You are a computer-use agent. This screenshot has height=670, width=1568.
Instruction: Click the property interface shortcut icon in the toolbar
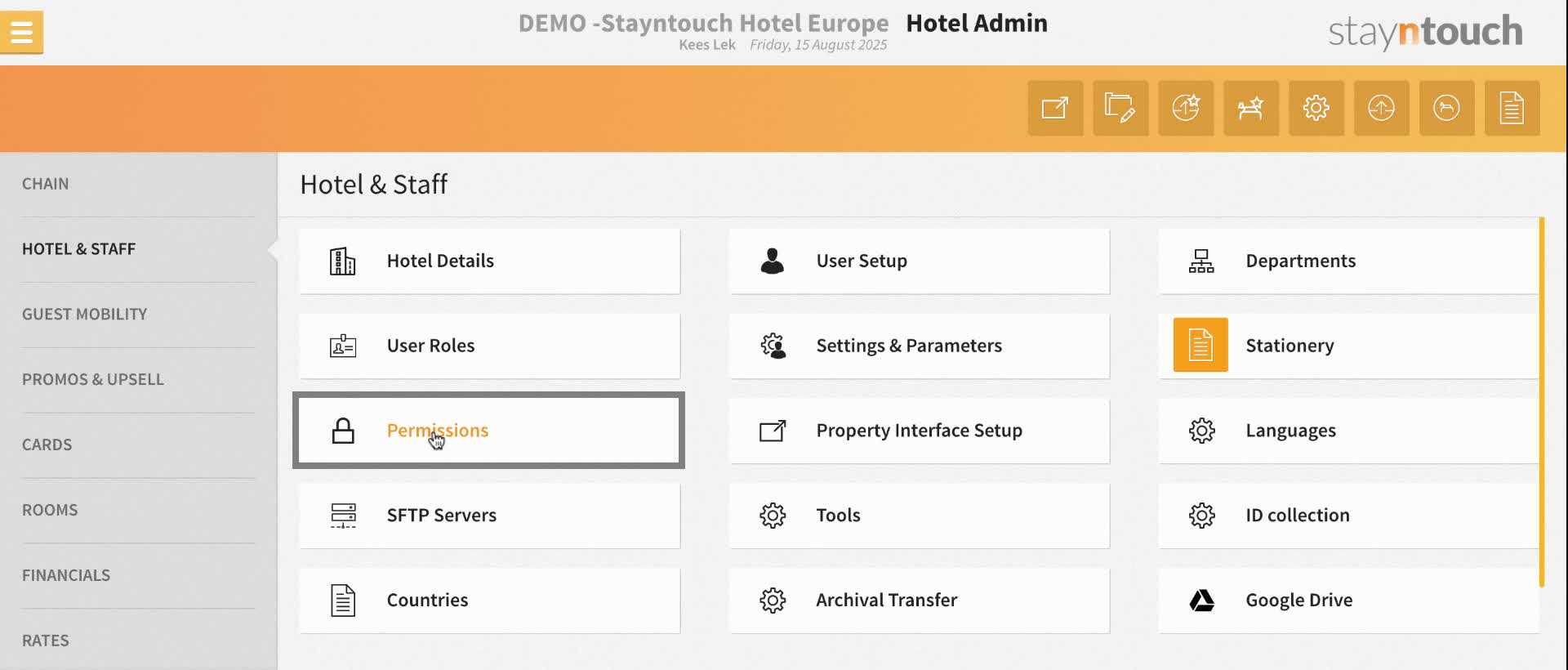1055,108
